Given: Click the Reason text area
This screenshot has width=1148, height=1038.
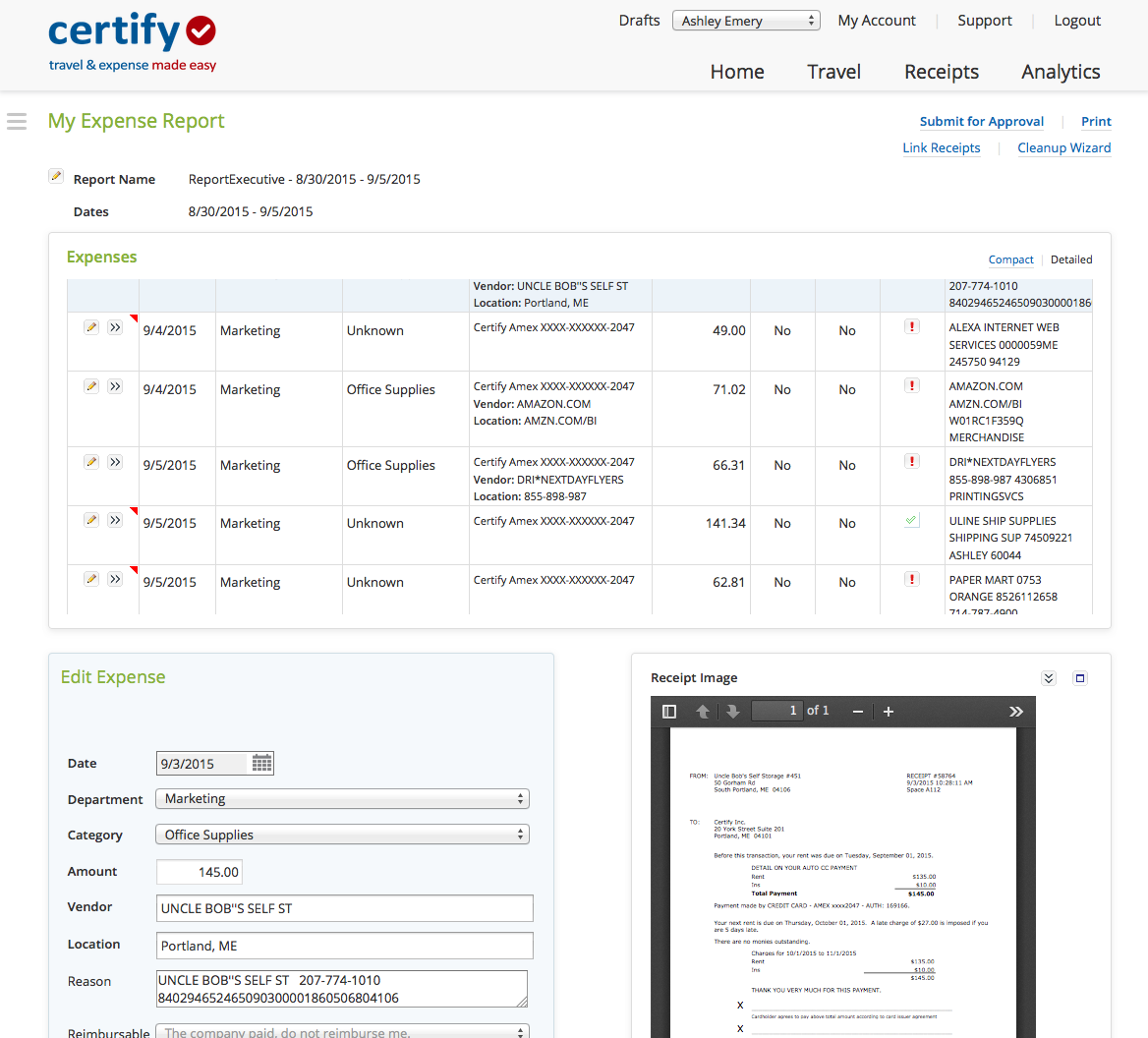Looking at the screenshot, I should tap(342, 989).
